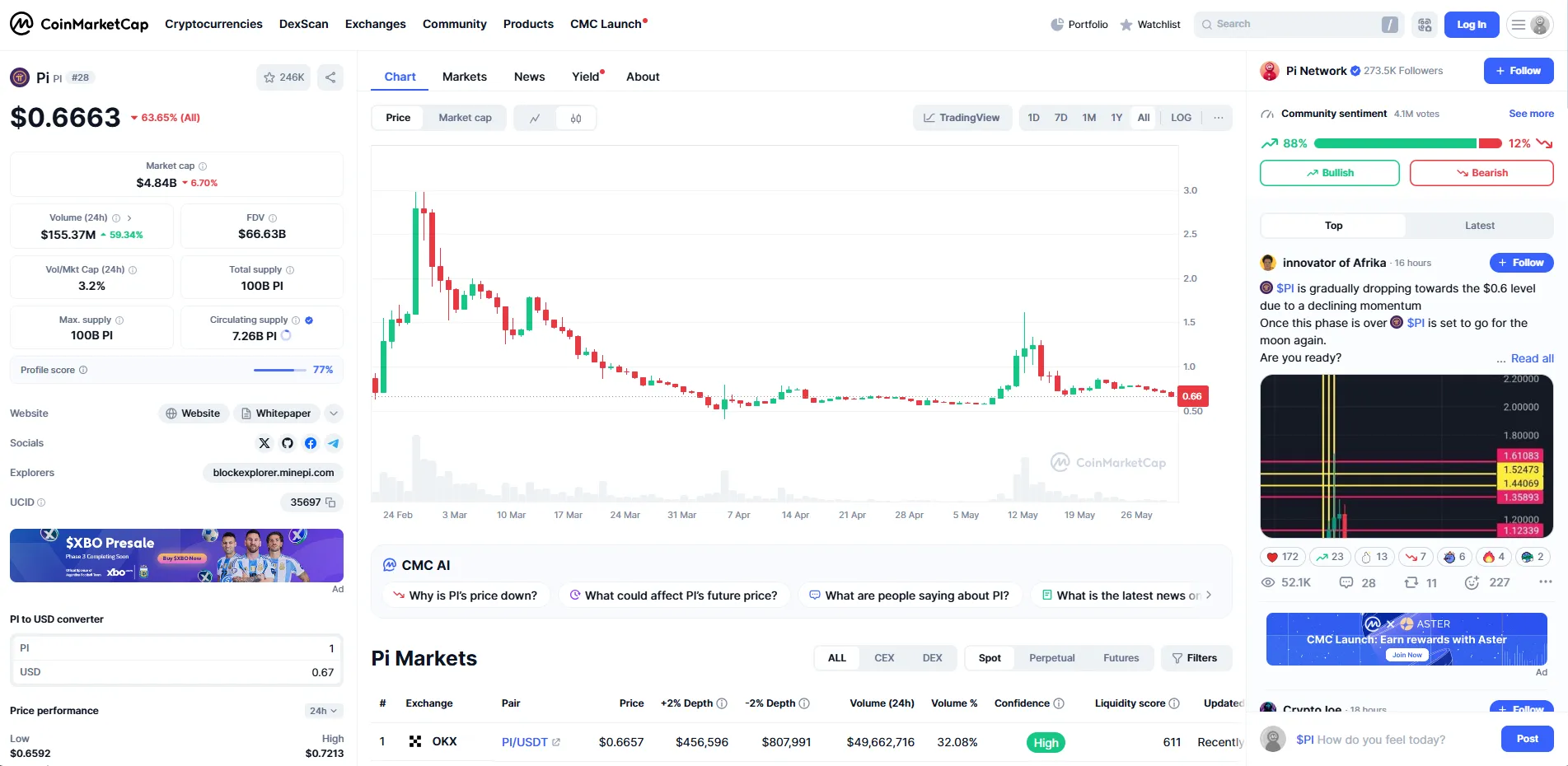The image size is (1568, 766).
Task: Set chart range to 1M
Action: point(1089,118)
